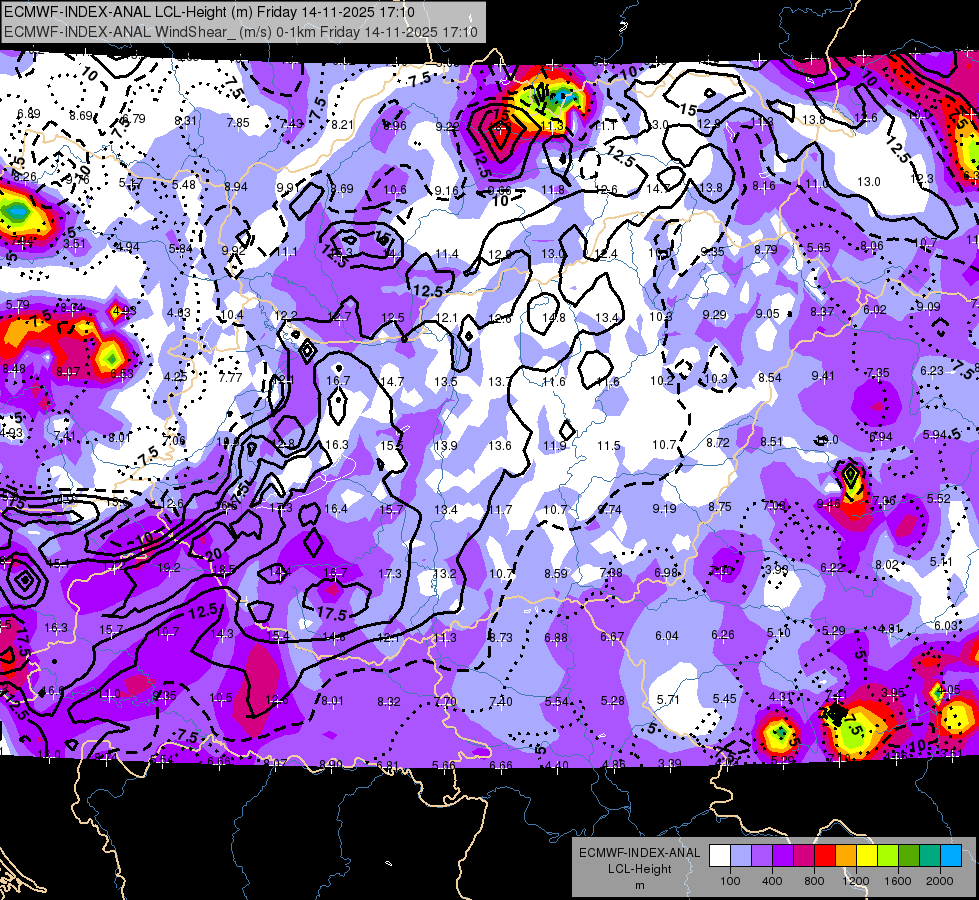Image resolution: width=979 pixels, height=900 pixels.
Task: Click the 13.9 wind shear value
Action: tap(446, 445)
